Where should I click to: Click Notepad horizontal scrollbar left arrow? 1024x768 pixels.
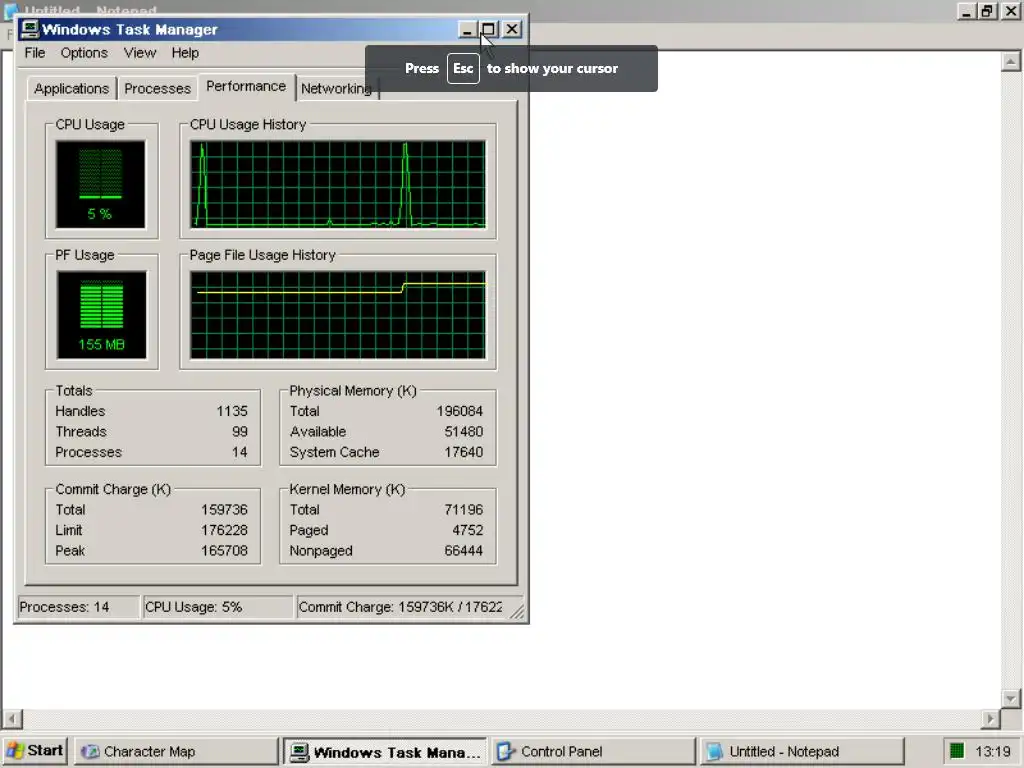[x=12, y=719]
